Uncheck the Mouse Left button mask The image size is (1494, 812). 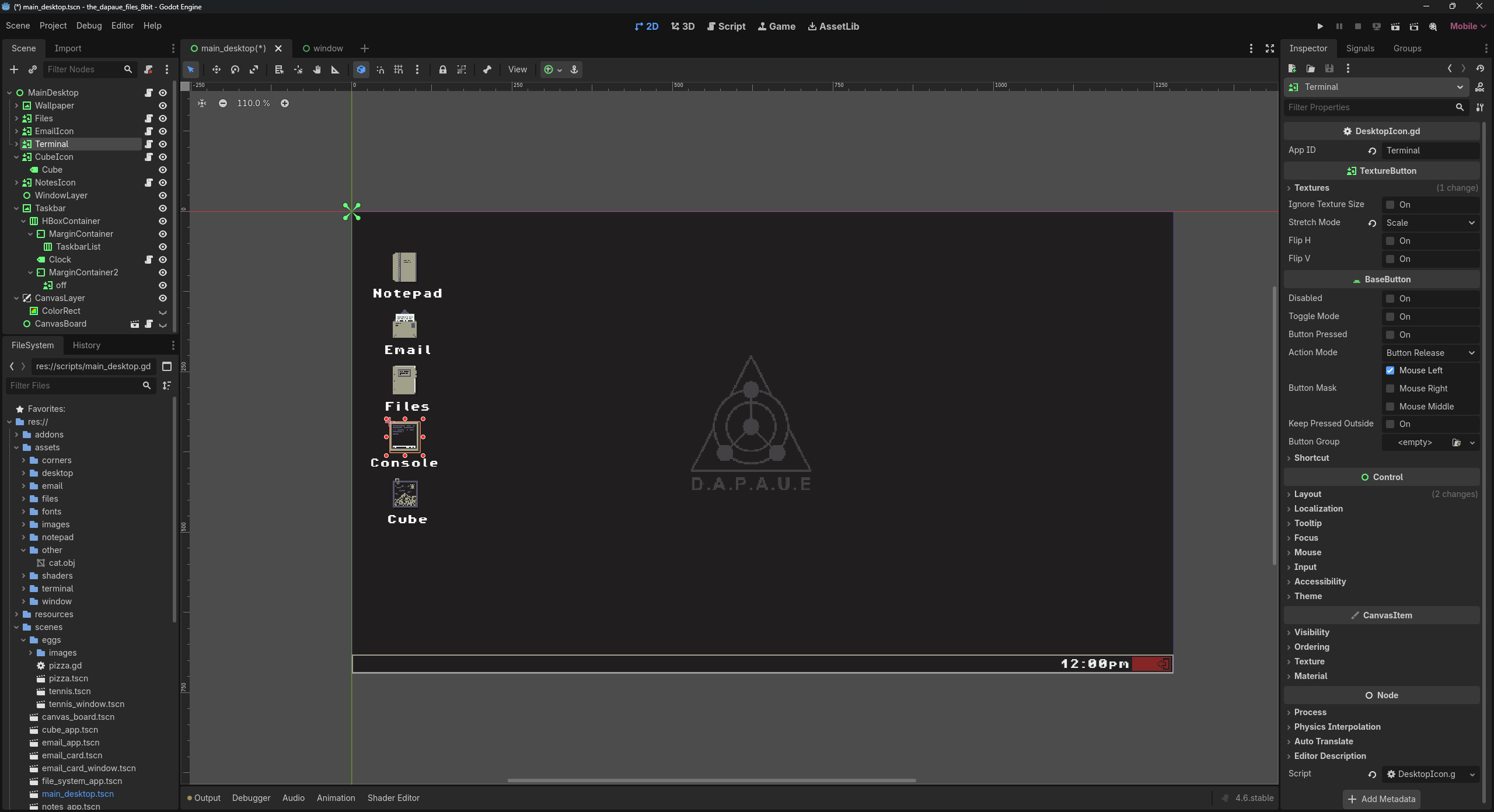click(1390, 370)
